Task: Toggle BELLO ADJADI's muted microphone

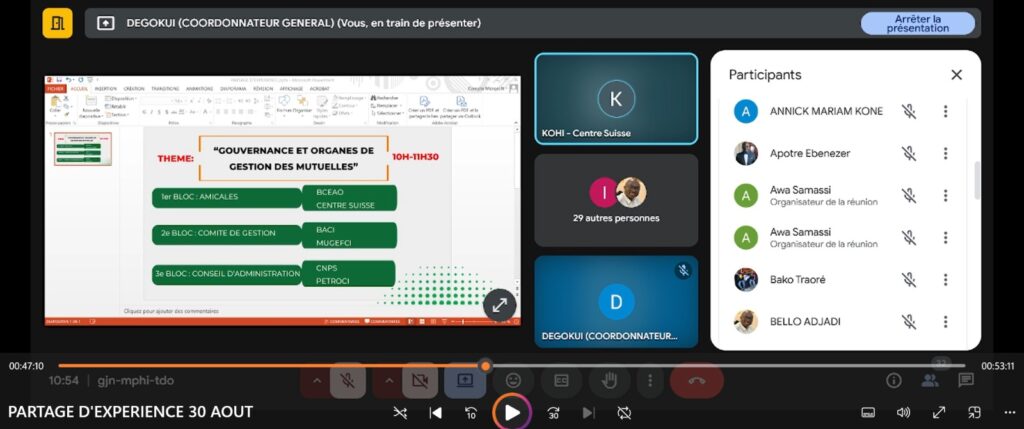Action: [908, 321]
